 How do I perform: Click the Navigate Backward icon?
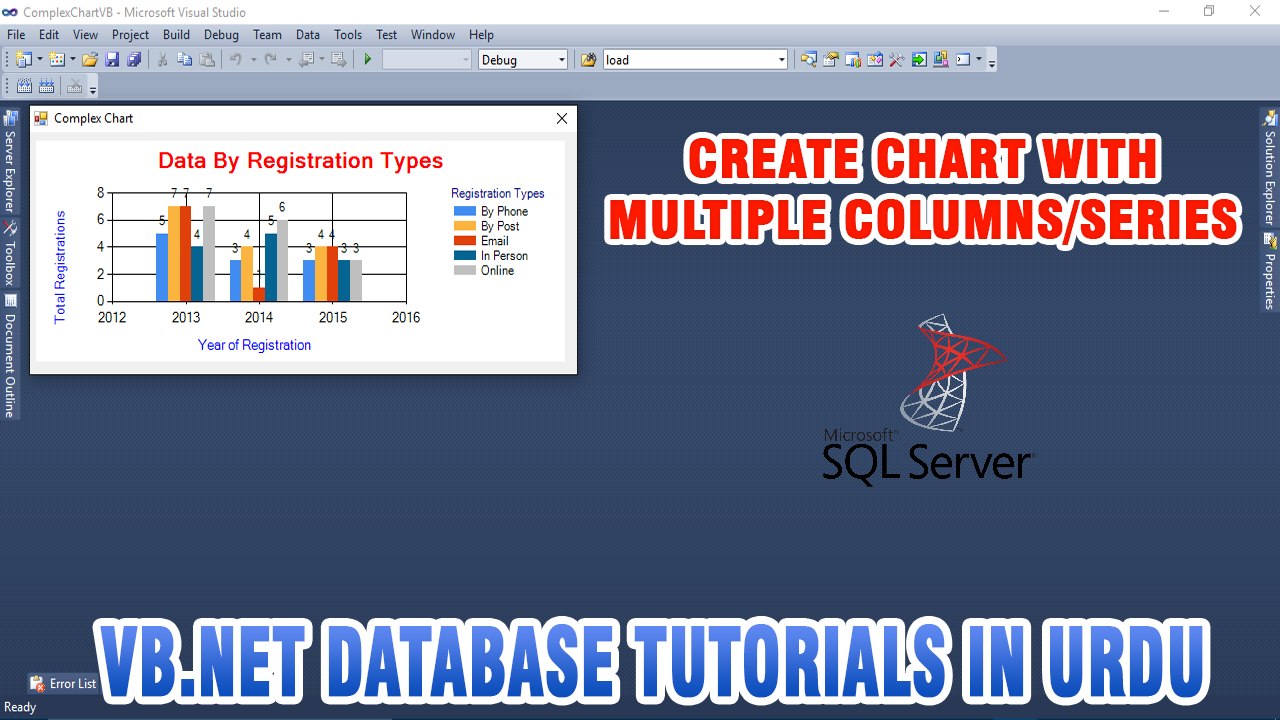[306, 60]
